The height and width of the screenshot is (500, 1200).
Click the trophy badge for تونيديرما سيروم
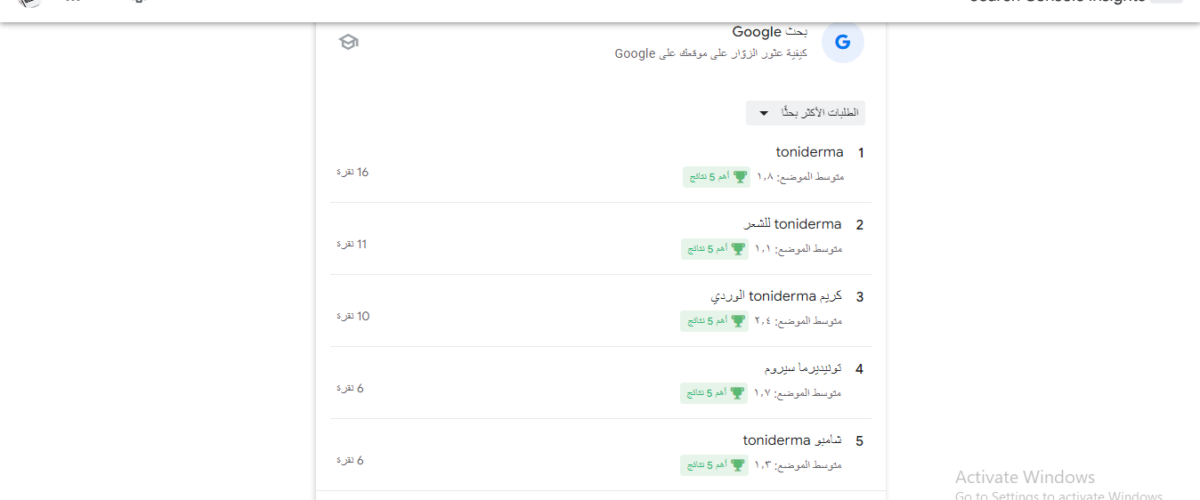click(714, 393)
